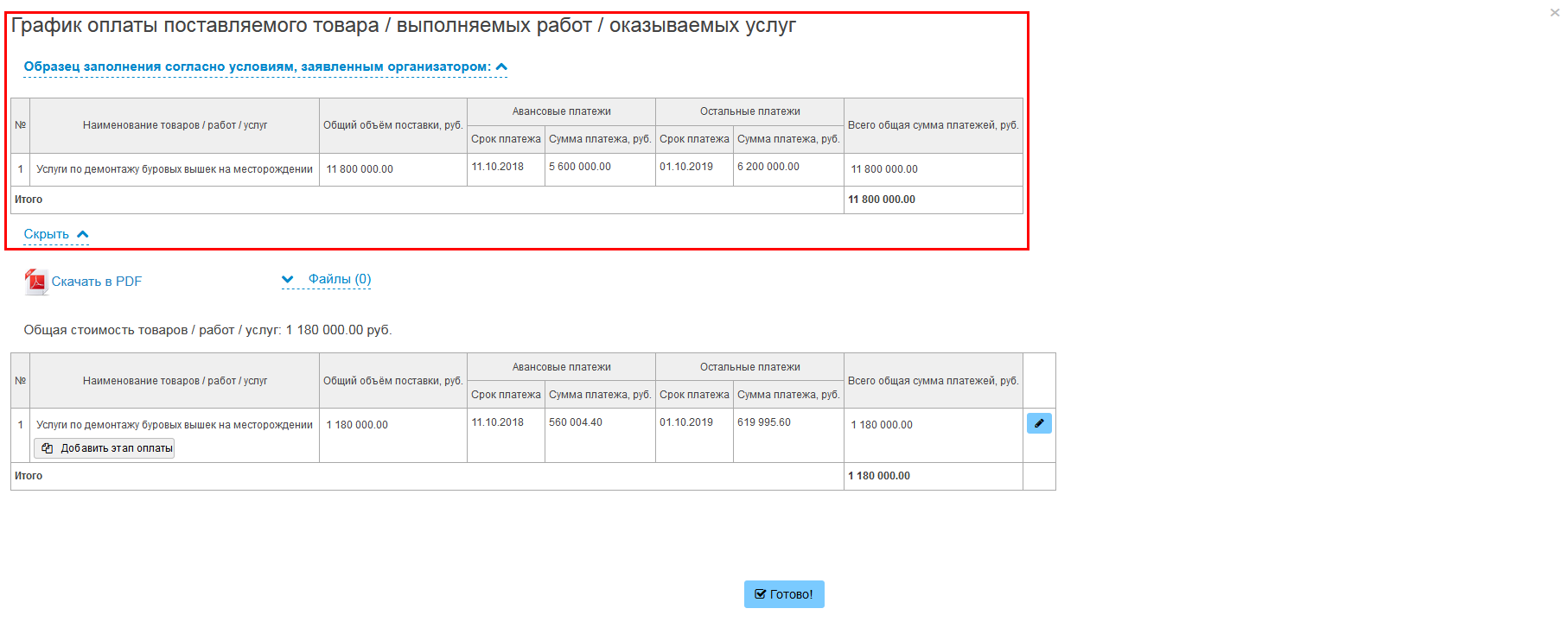The image size is (1568, 634).
Task: Click the pencil edit icon in row 1
Action: pos(1039,423)
